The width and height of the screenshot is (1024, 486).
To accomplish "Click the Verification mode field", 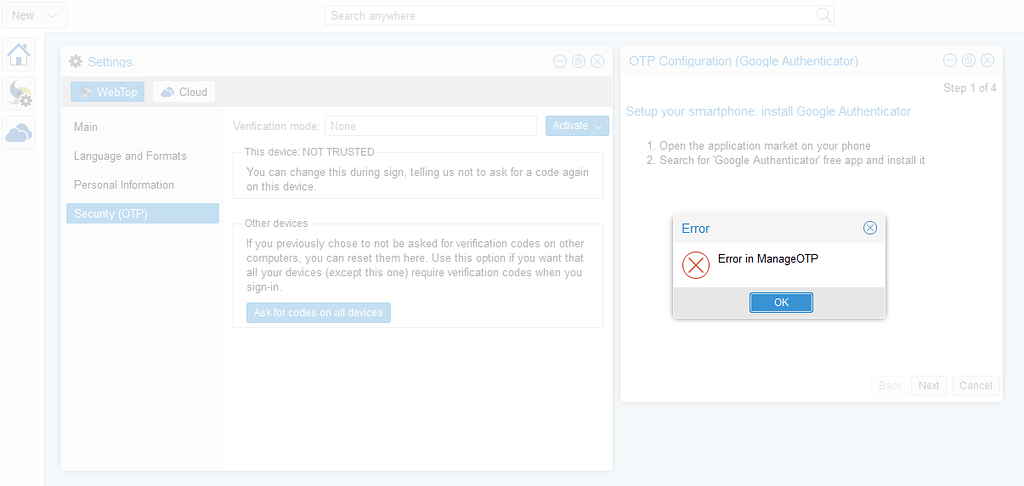I will tap(430, 126).
